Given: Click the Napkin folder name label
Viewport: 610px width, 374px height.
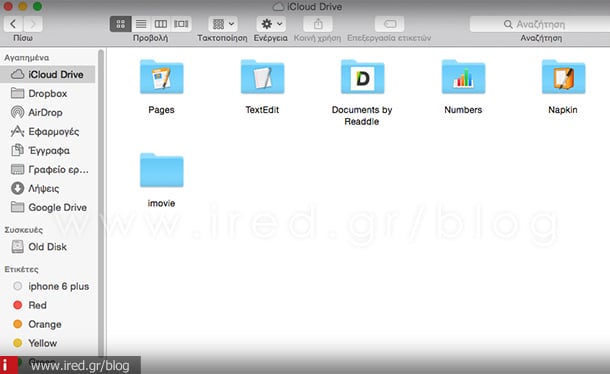Looking at the screenshot, I should click(563, 110).
